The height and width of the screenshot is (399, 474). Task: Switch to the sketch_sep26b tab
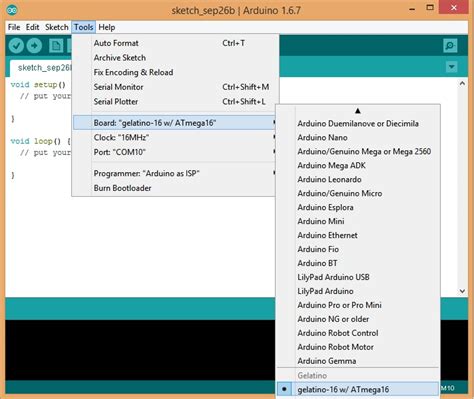42,68
